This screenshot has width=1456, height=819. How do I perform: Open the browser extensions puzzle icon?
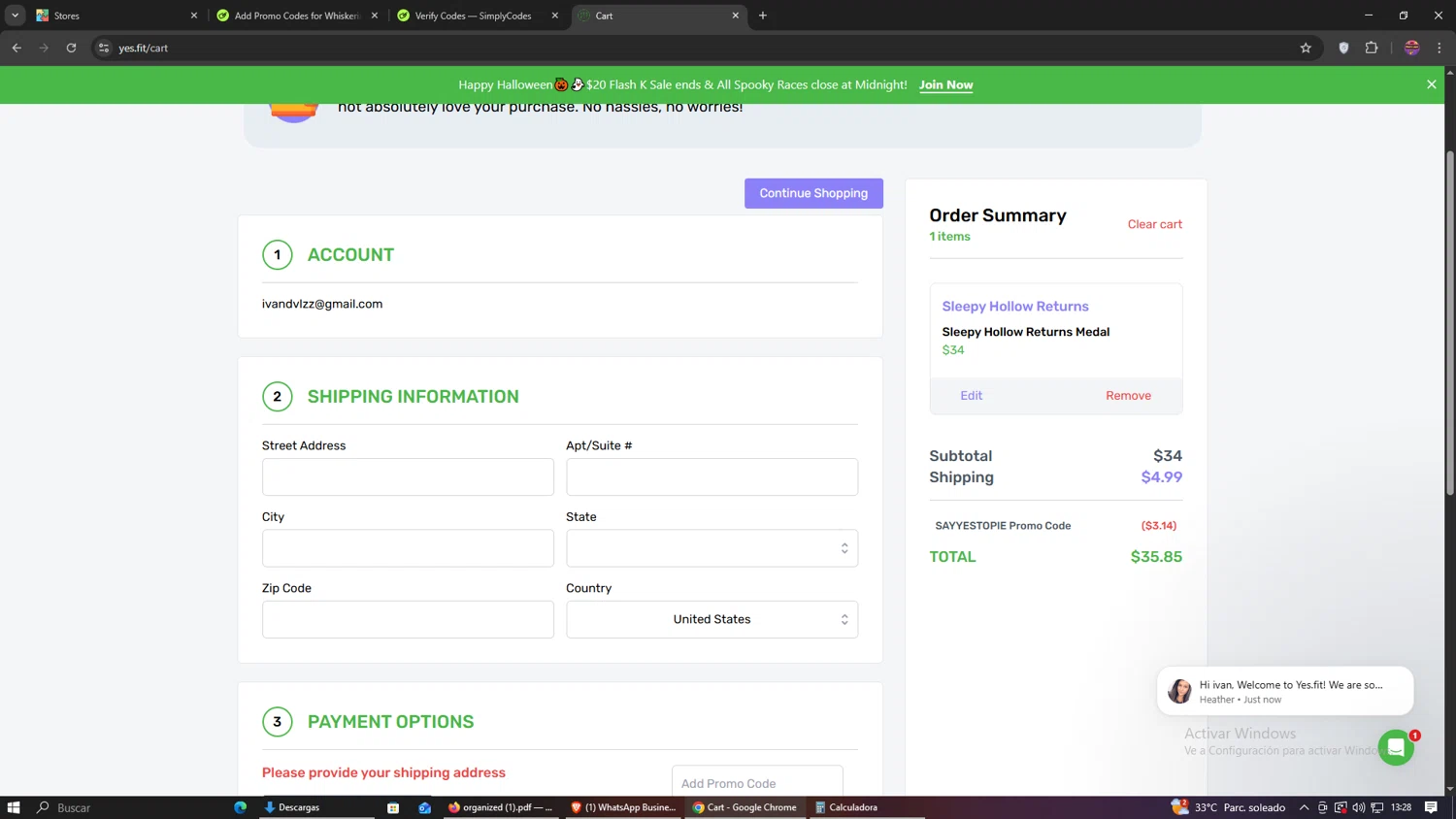point(1372,48)
